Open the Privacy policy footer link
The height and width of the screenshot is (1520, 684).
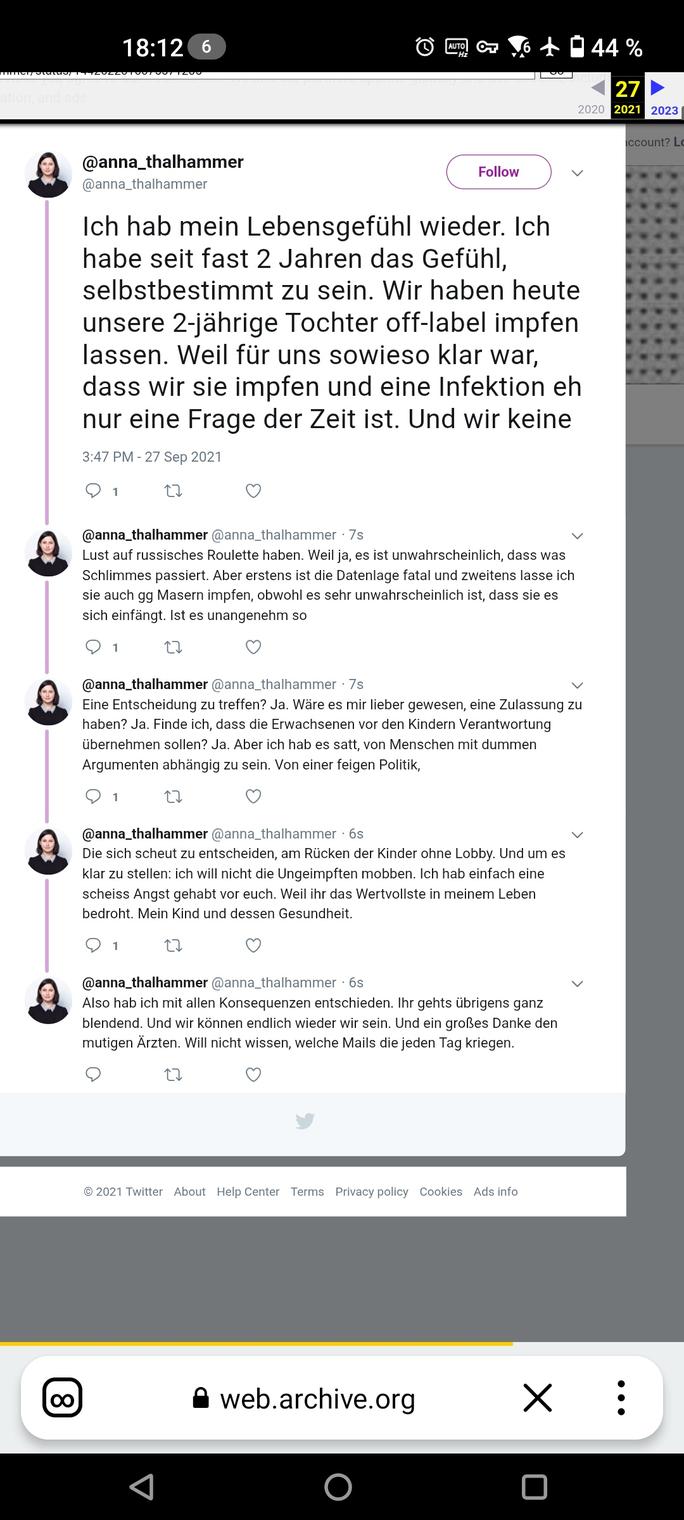(372, 1192)
